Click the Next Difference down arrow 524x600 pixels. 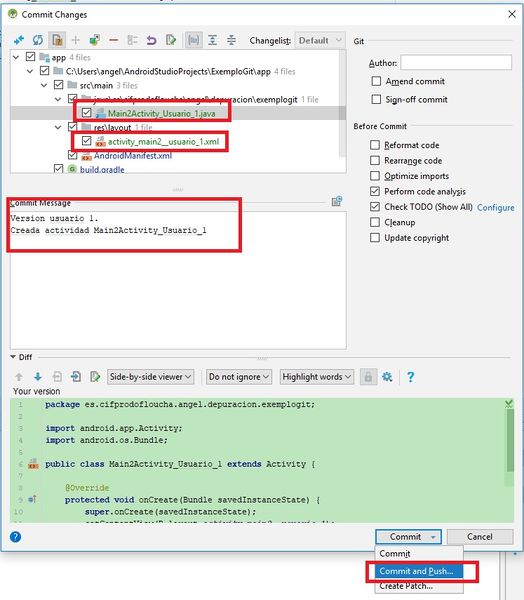tap(38, 377)
